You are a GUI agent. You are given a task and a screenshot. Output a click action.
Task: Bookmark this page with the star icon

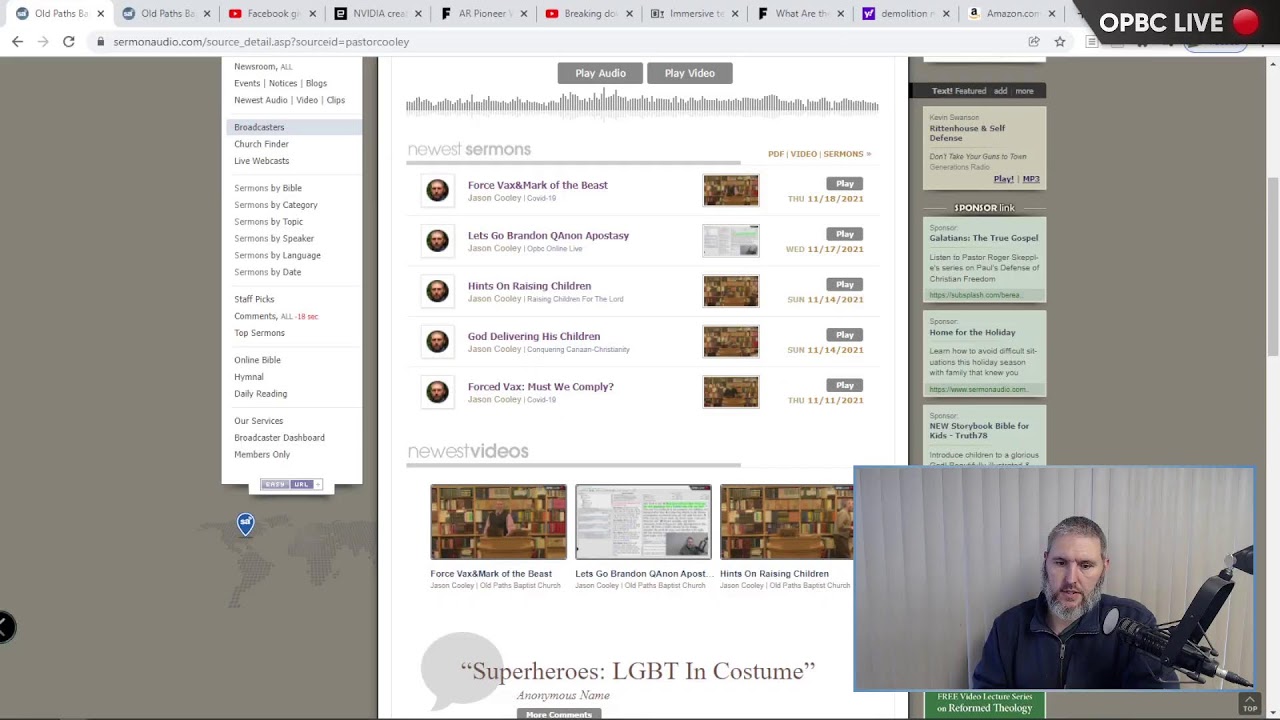pos(1060,42)
